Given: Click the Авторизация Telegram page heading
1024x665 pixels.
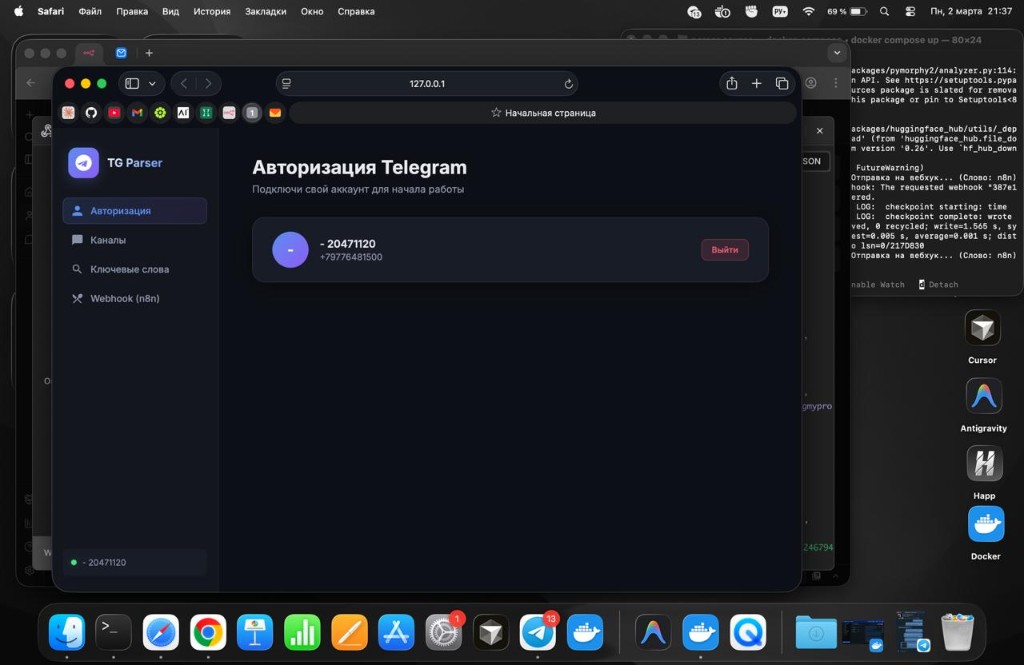Looking at the screenshot, I should point(359,167).
